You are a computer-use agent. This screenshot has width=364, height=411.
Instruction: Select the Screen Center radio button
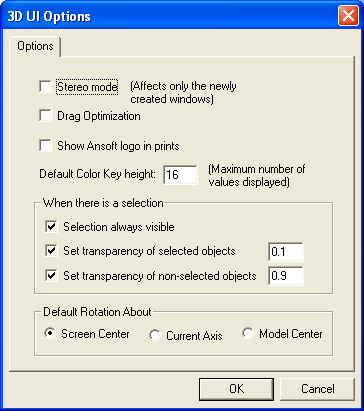coord(50,334)
